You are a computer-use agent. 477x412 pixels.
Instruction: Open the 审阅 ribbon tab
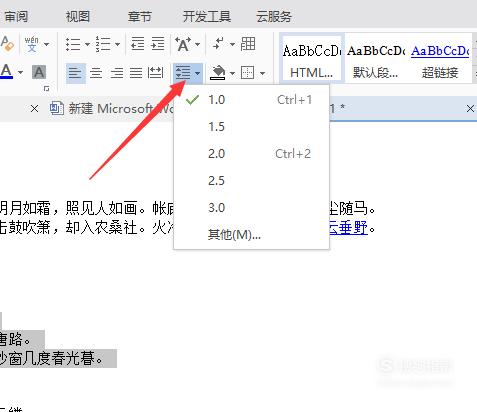point(16,16)
